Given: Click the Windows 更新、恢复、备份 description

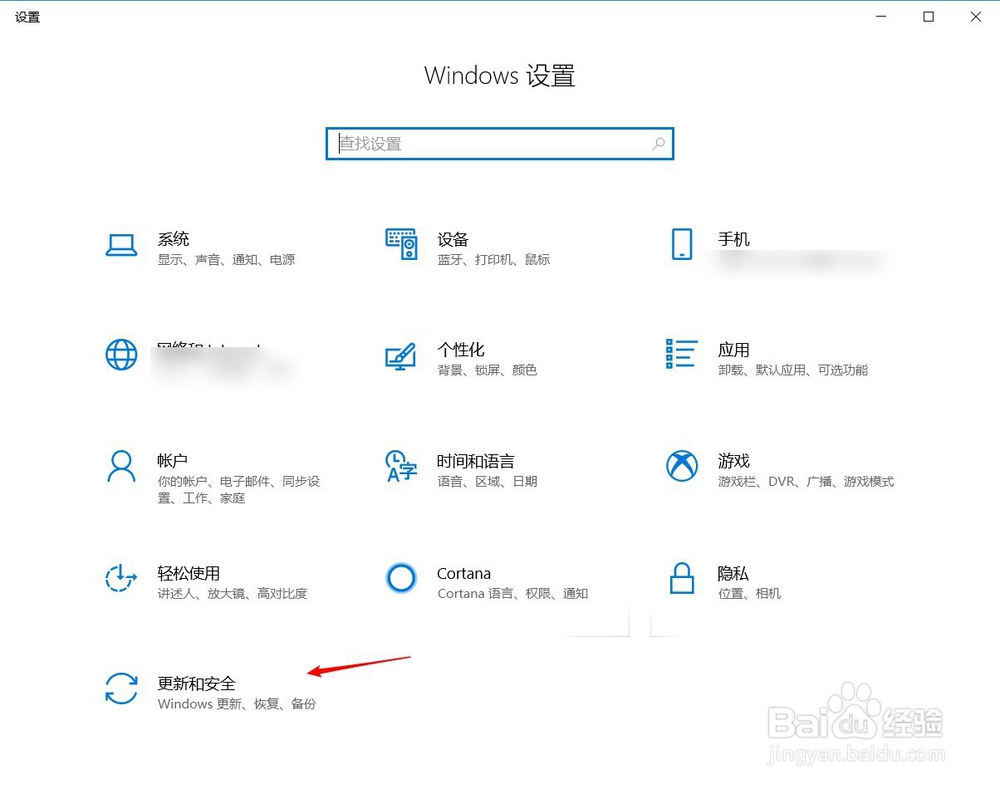Looking at the screenshot, I should coord(237,704).
